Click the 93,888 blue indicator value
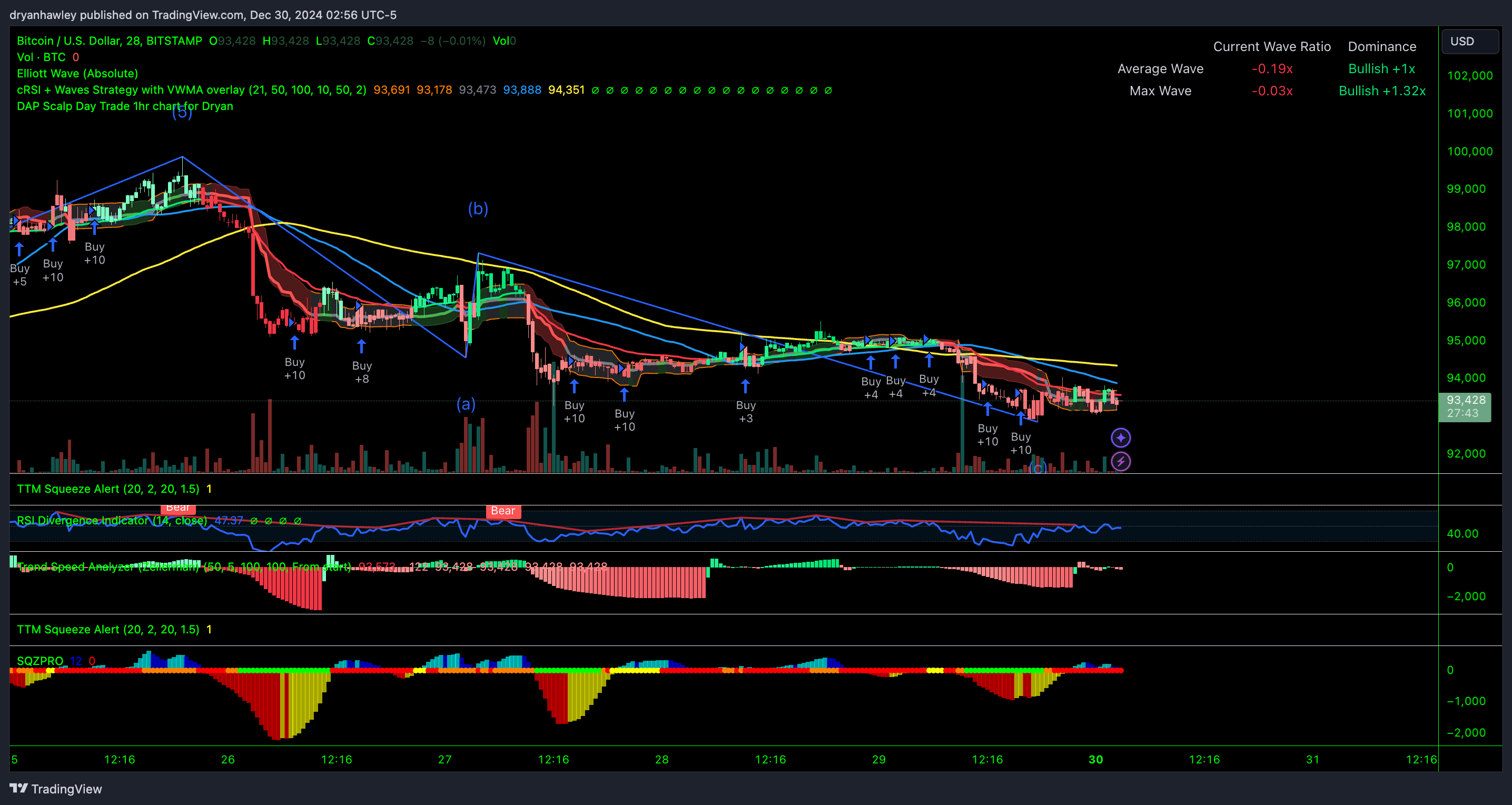The height and width of the screenshot is (805, 1512). (x=522, y=90)
